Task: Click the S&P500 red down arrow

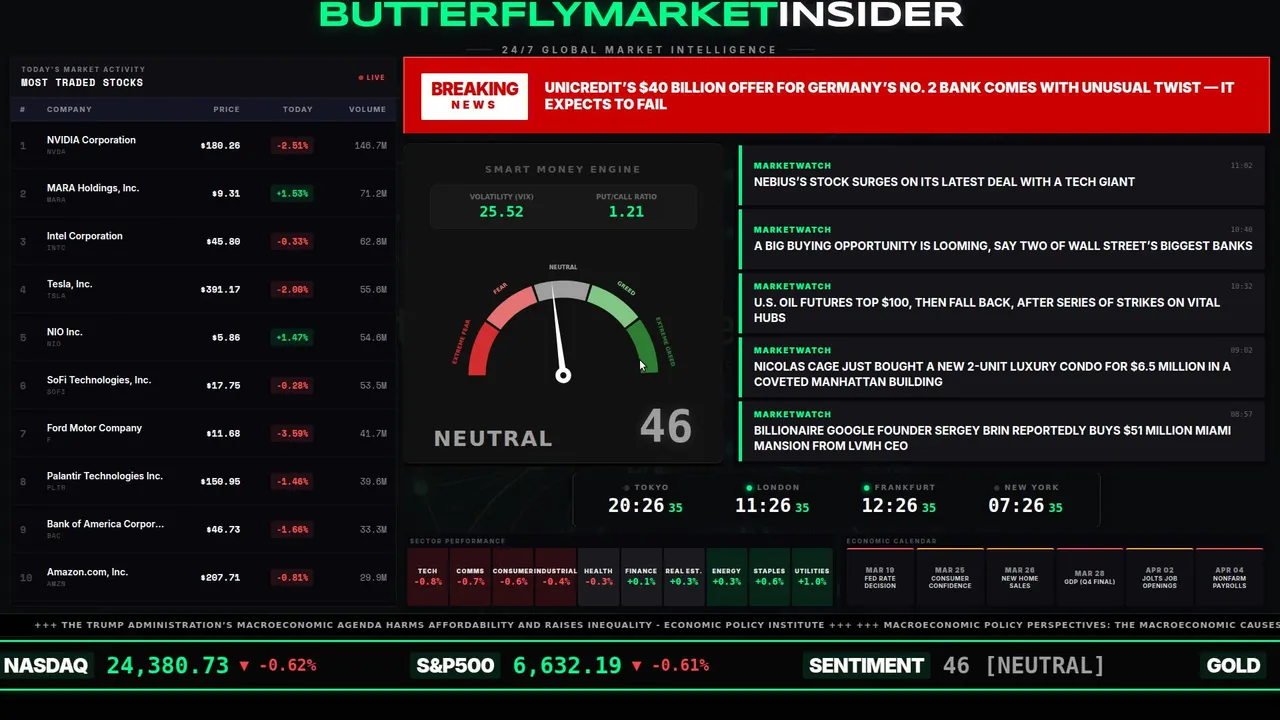Action: click(637, 665)
